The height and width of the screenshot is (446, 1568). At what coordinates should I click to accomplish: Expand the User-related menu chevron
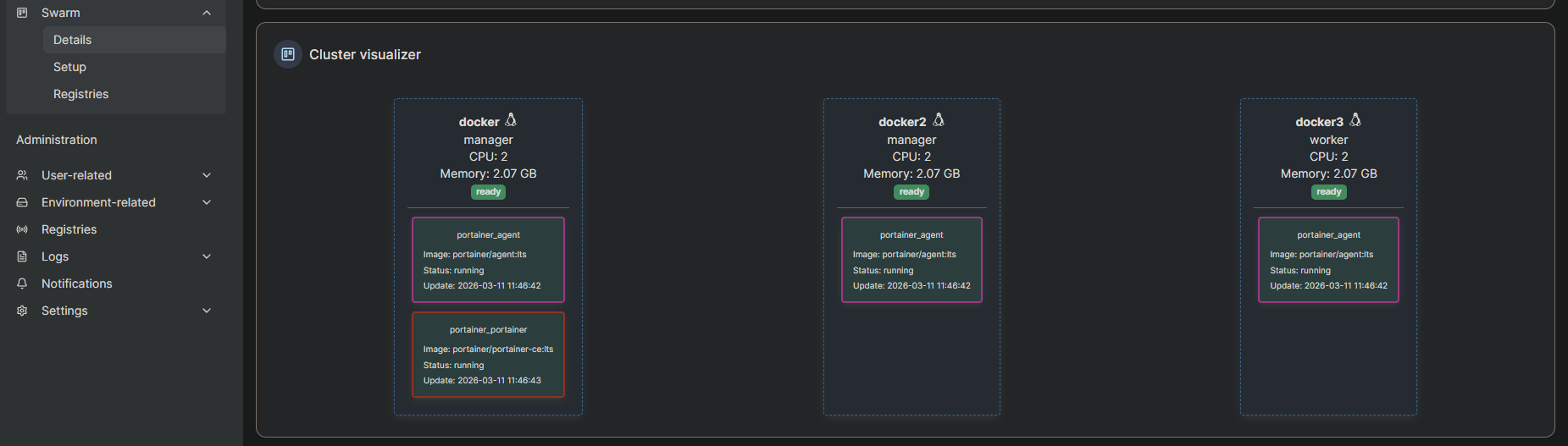(x=207, y=175)
